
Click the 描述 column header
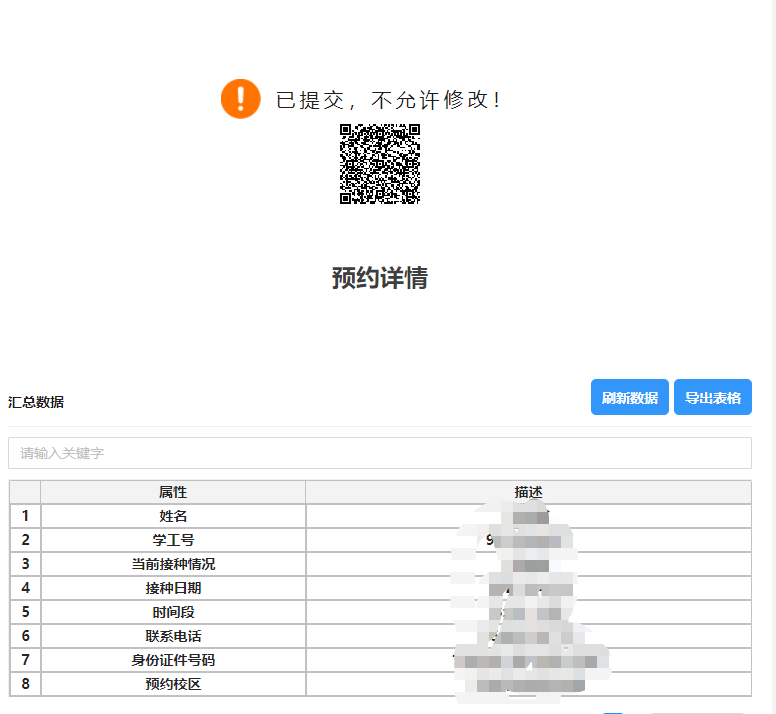(528, 492)
